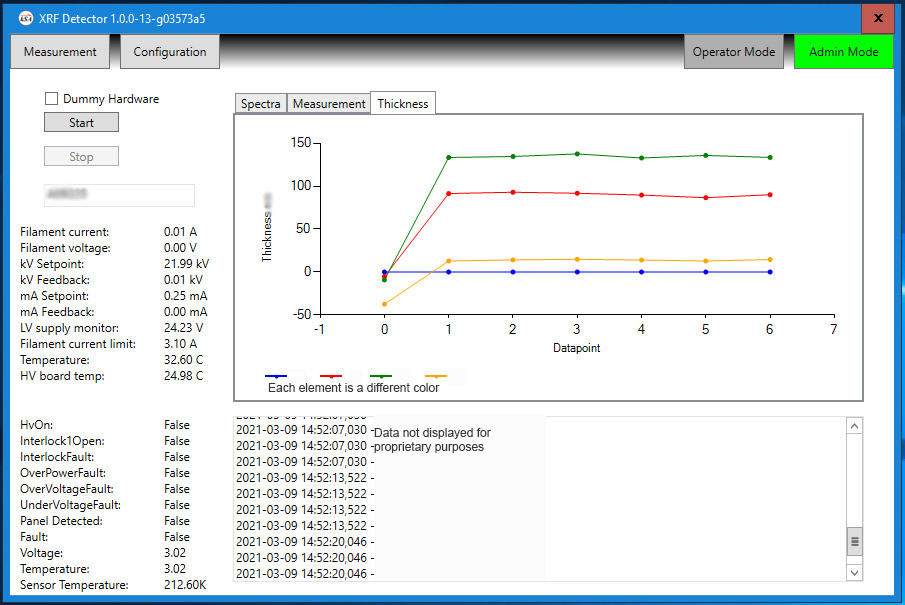Click the Stop button
Screen dimensions: 905x605
click(x=81, y=156)
